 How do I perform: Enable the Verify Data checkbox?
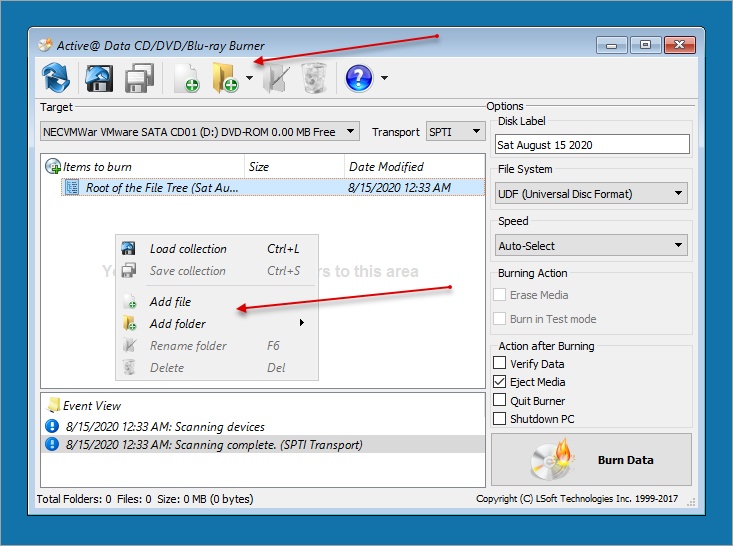499,363
